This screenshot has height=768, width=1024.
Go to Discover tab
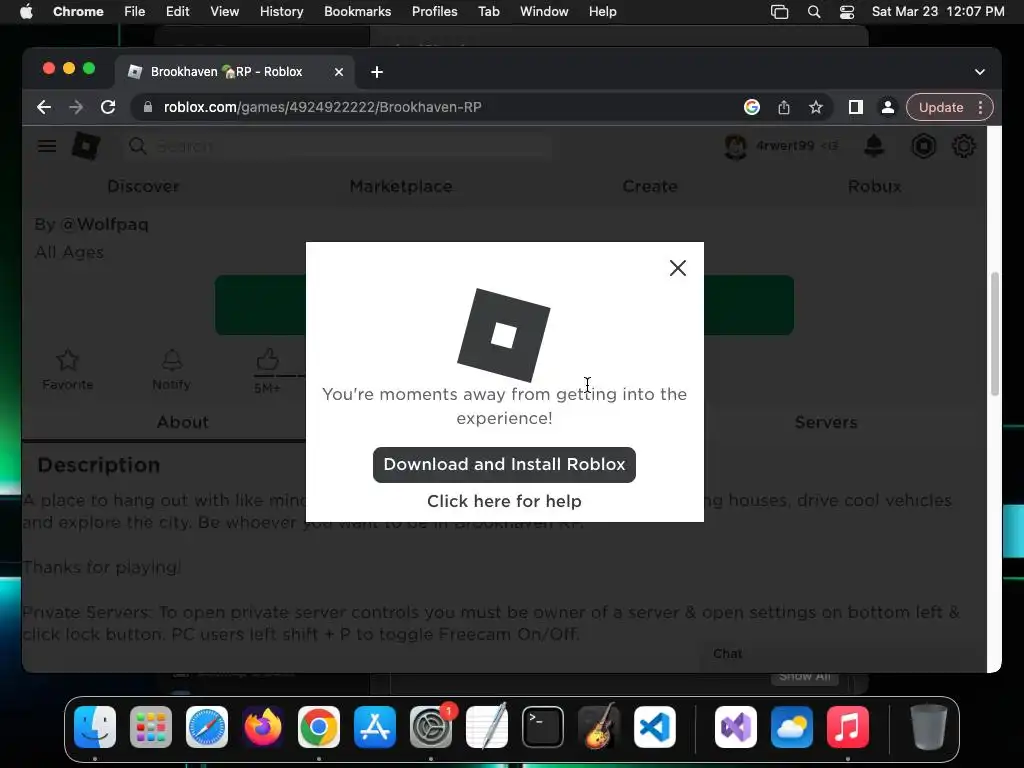click(143, 186)
